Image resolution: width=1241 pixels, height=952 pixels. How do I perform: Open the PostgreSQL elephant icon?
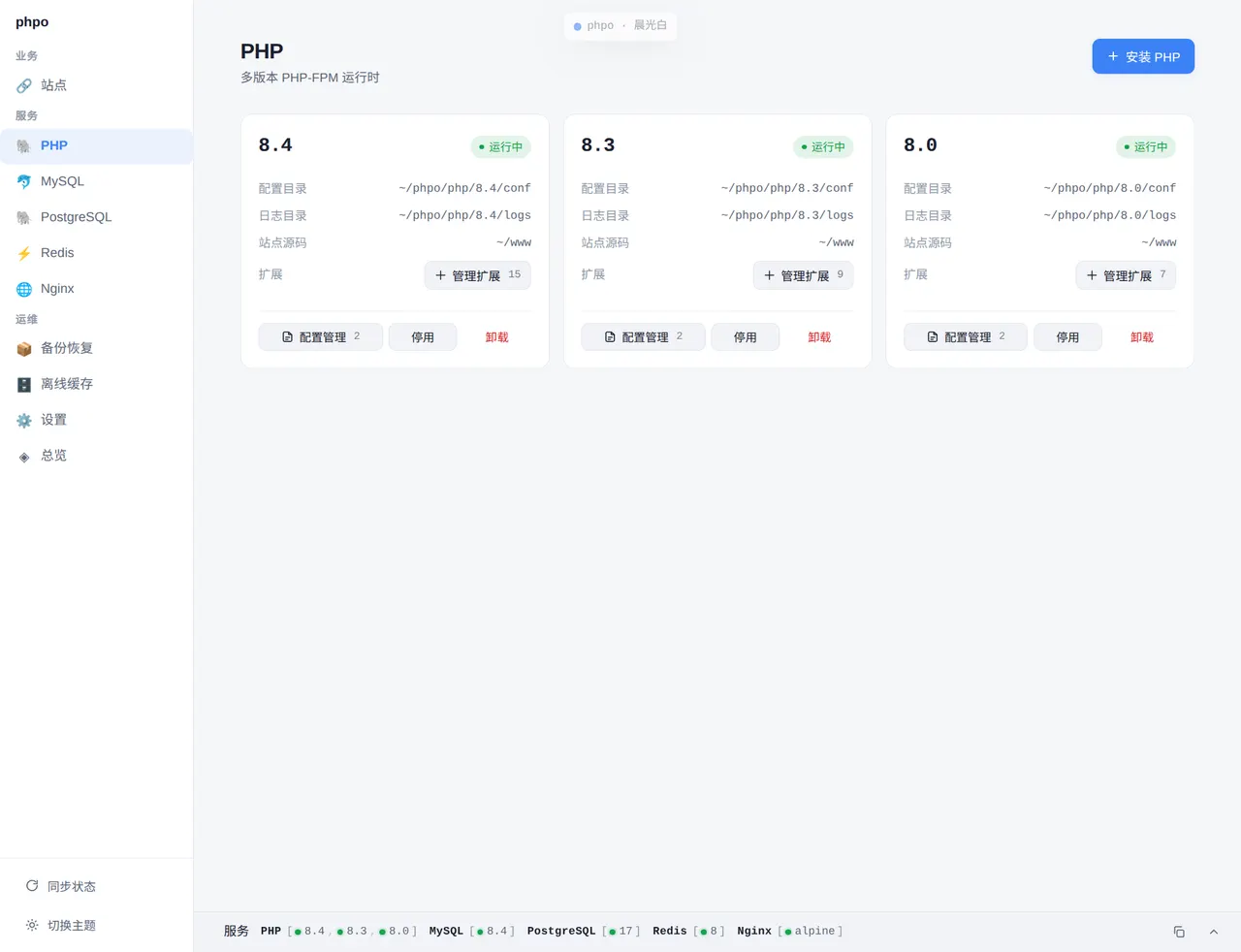tap(24, 218)
